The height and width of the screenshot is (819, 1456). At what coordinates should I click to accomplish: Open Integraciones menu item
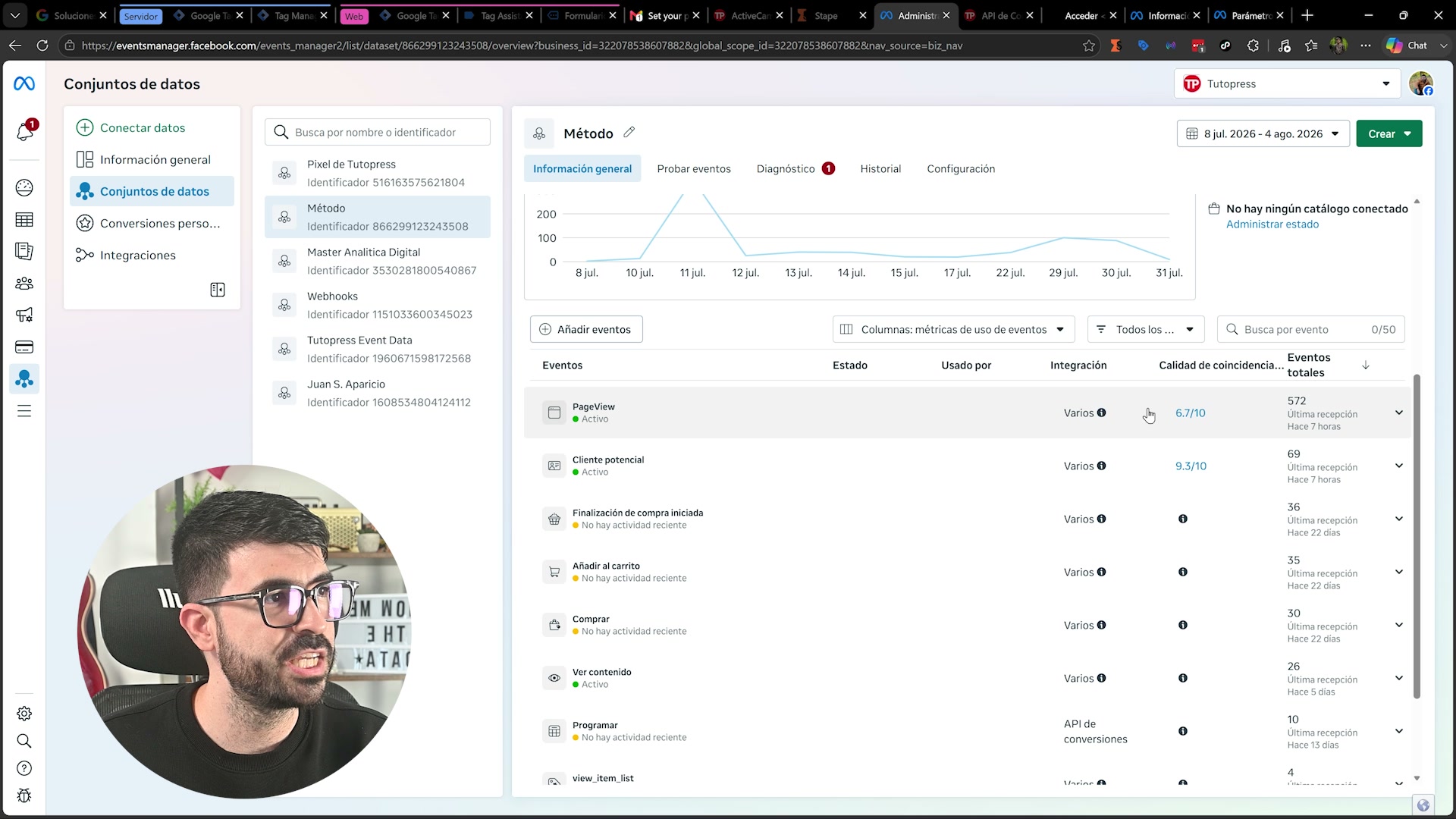[x=152, y=255]
